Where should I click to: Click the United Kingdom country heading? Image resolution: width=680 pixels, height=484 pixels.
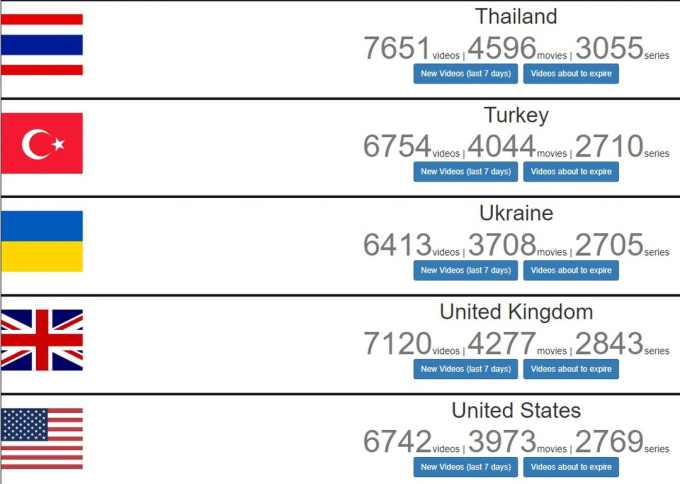pos(516,312)
